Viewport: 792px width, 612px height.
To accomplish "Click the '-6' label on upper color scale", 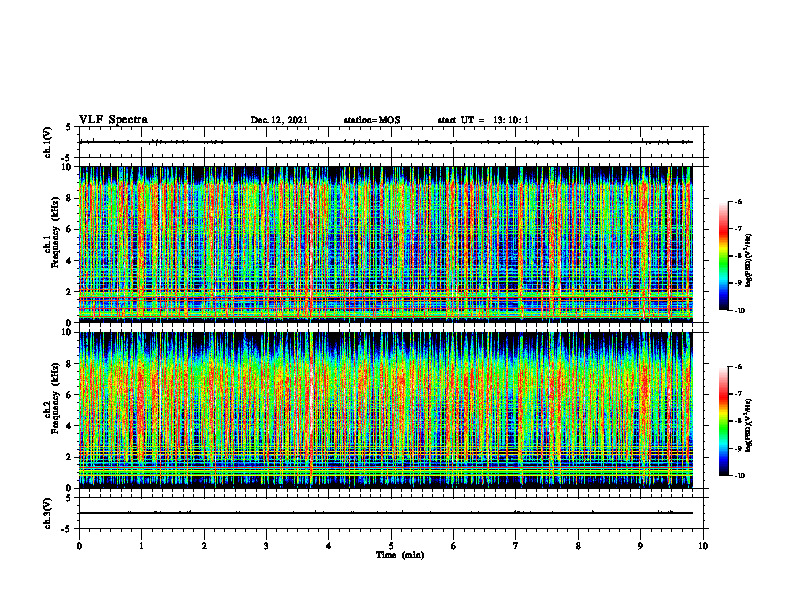I will coord(738,202).
